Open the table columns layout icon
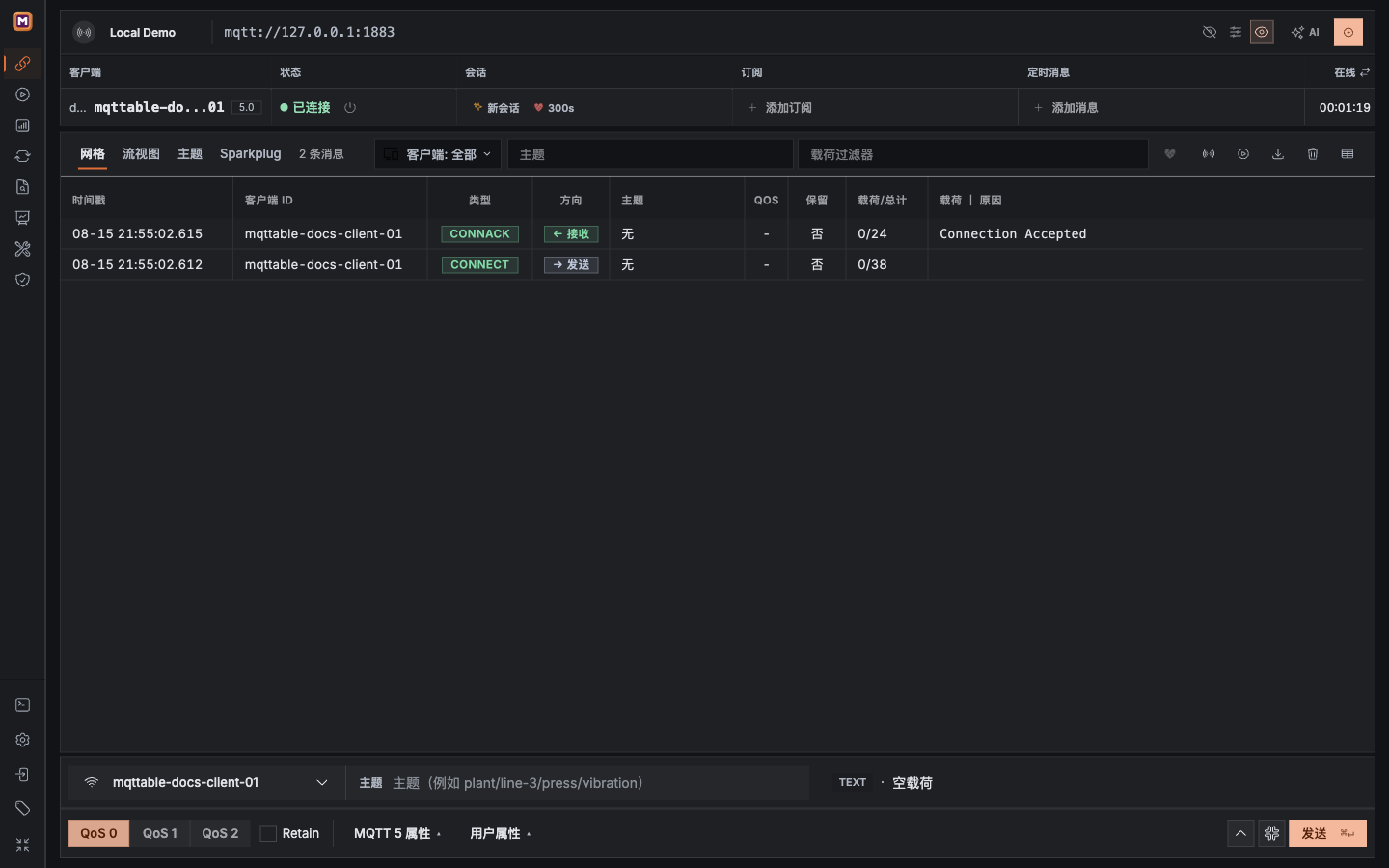1389x868 pixels. click(x=1348, y=154)
